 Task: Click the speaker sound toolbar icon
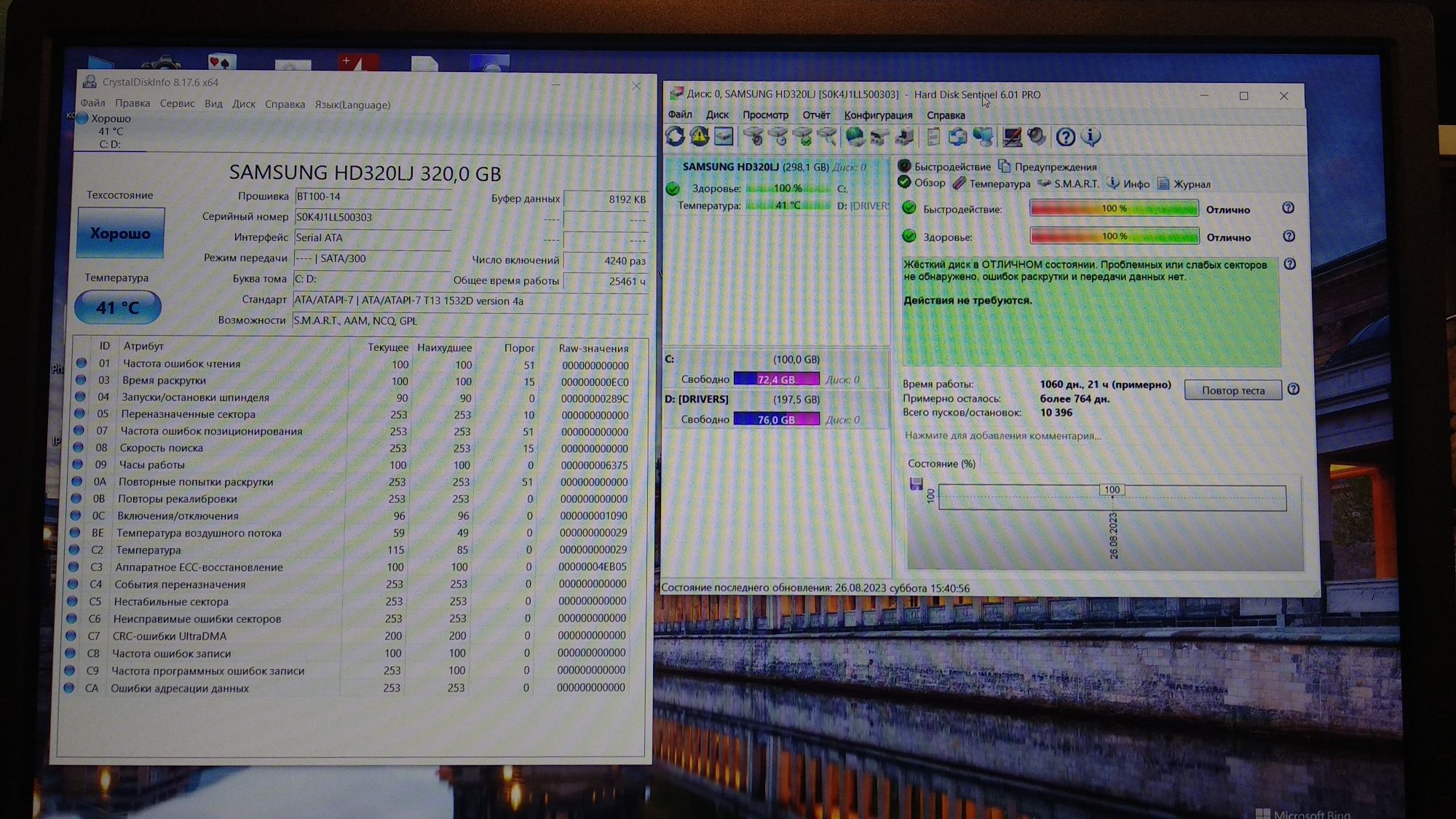[x=1037, y=137]
